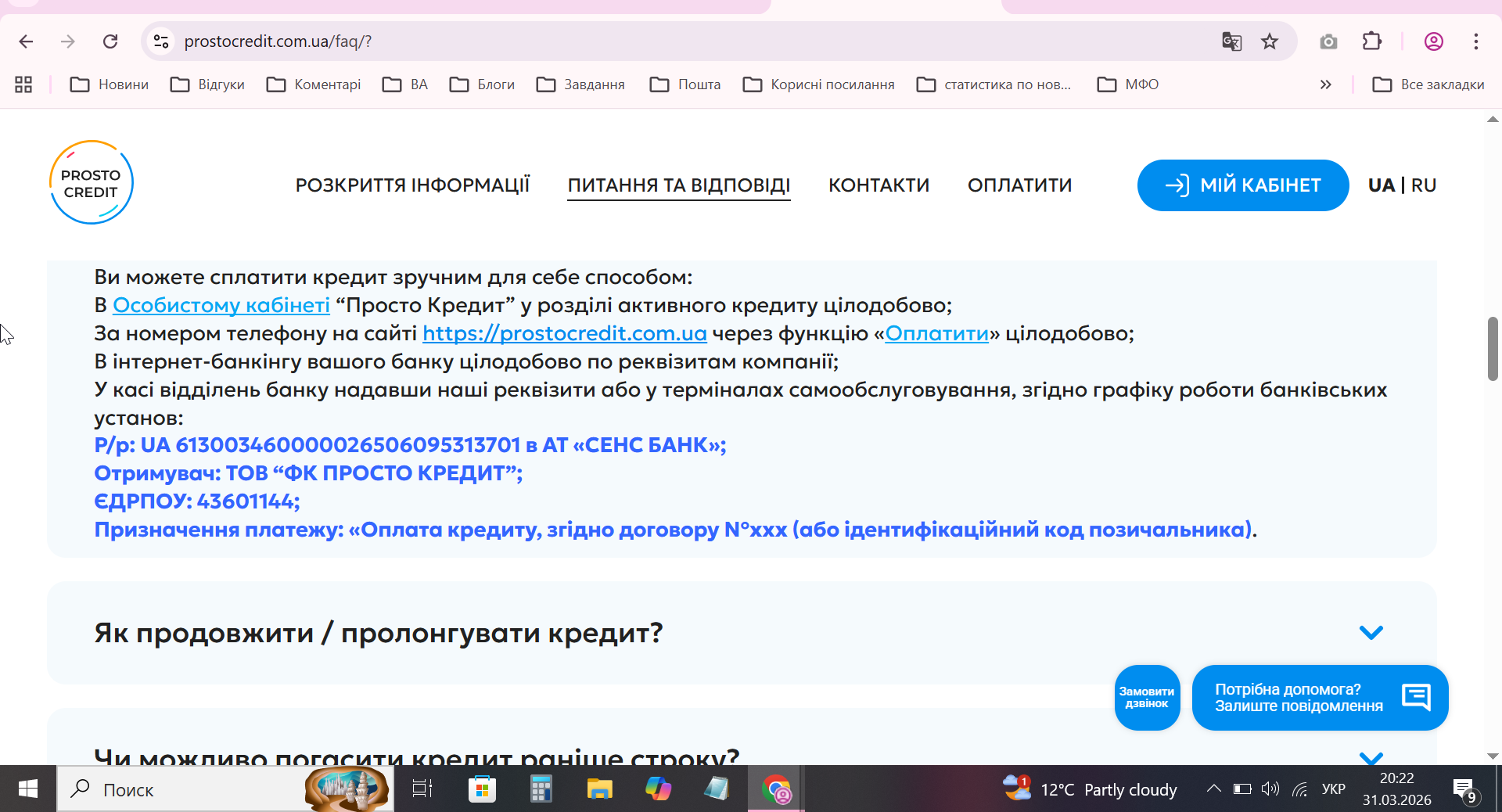Click the browser address bar URL
The width and height of the screenshot is (1502, 812).
coord(278,41)
